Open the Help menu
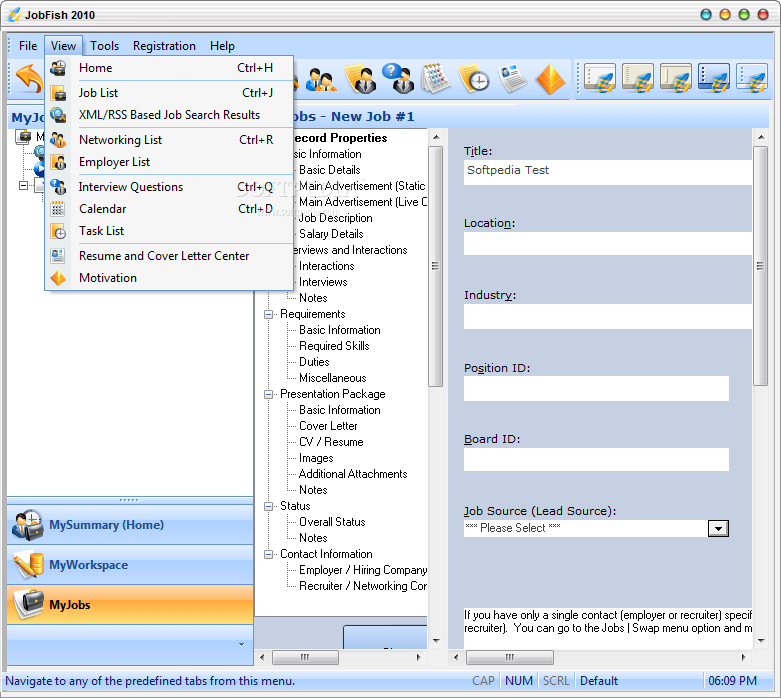 pos(222,46)
